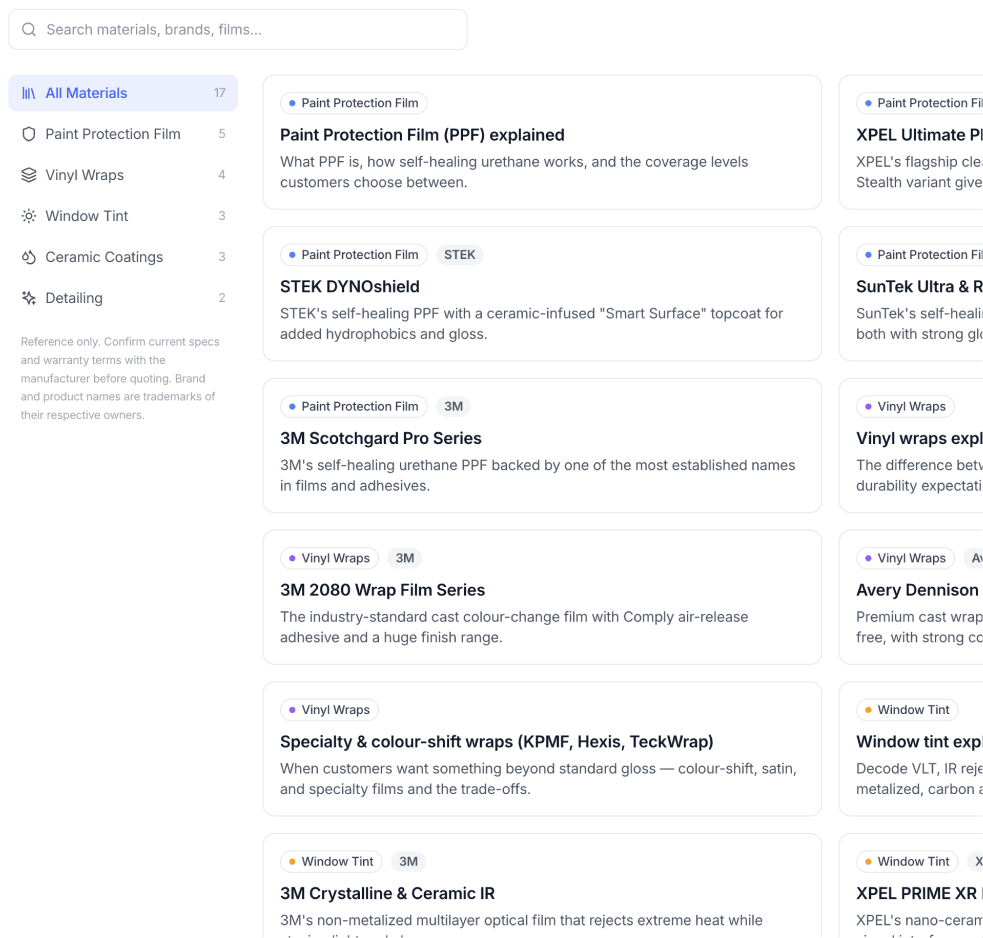Click count 17 beside All Materials

click(219, 93)
